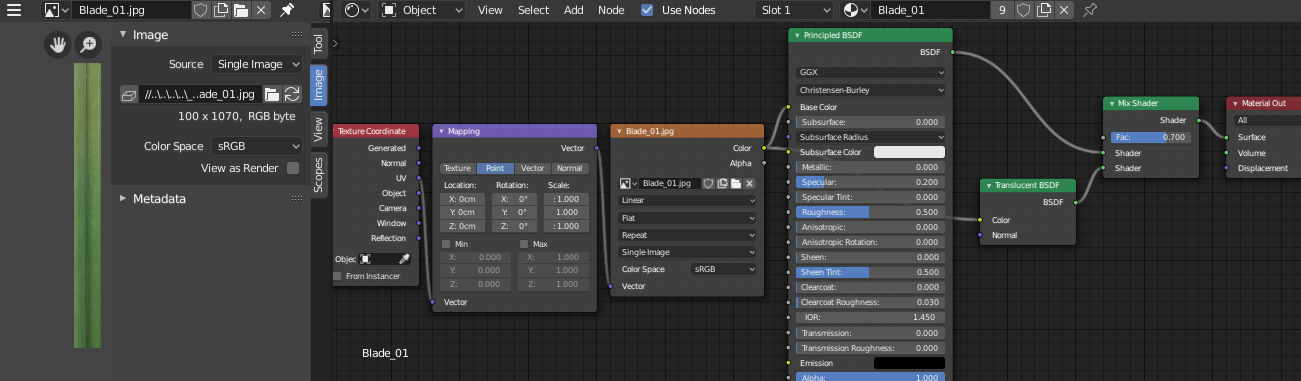Select the zoom magnifier tool in image viewer
Image resolution: width=1301 pixels, height=381 pixels.
coord(89,45)
